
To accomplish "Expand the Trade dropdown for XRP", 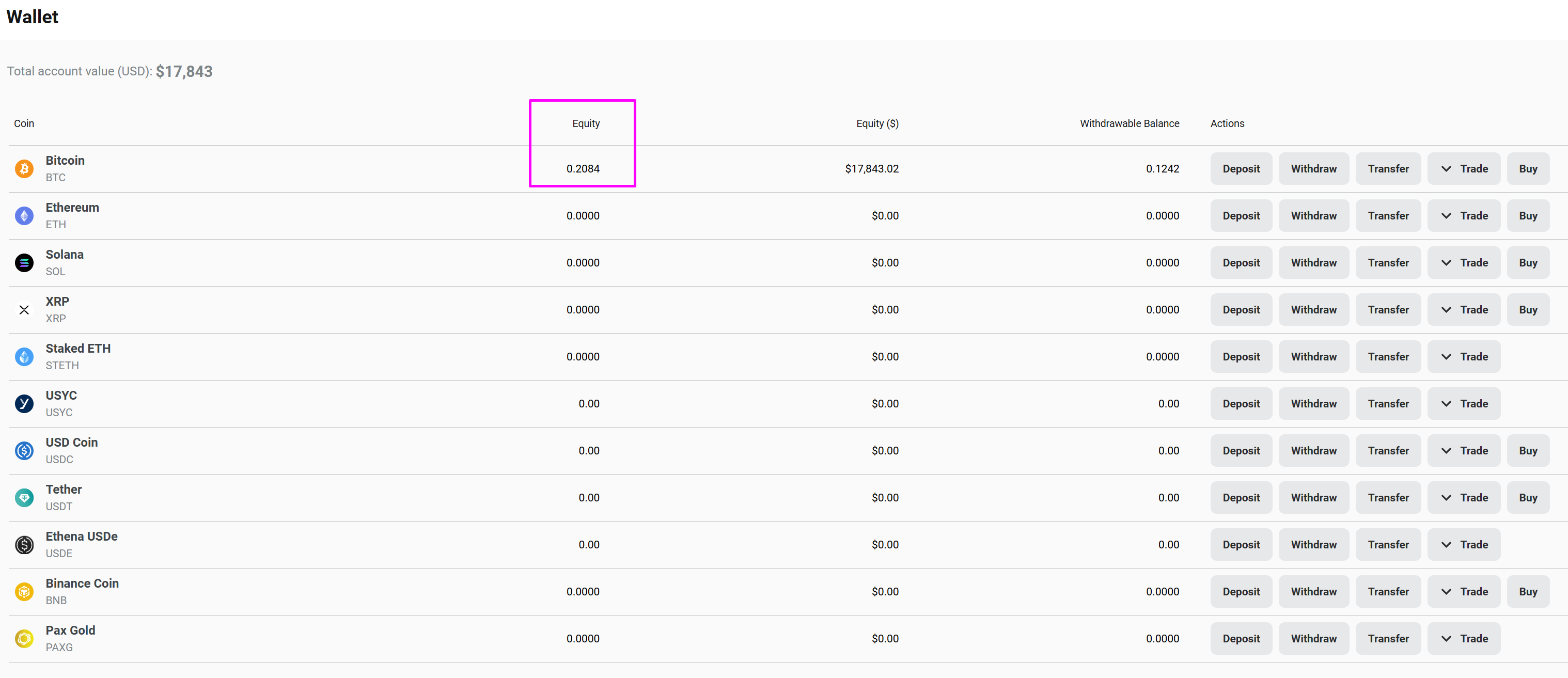I will 1464,310.
